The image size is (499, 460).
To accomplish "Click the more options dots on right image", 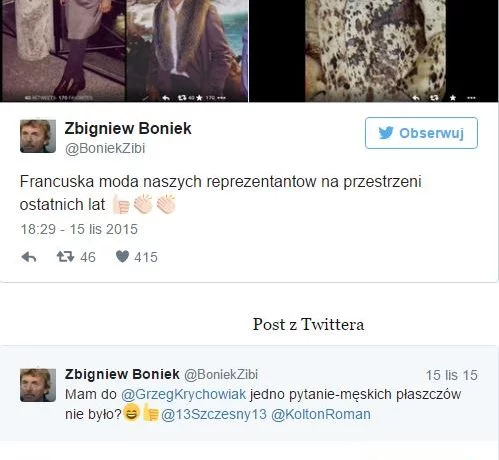I will [x=471, y=98].
